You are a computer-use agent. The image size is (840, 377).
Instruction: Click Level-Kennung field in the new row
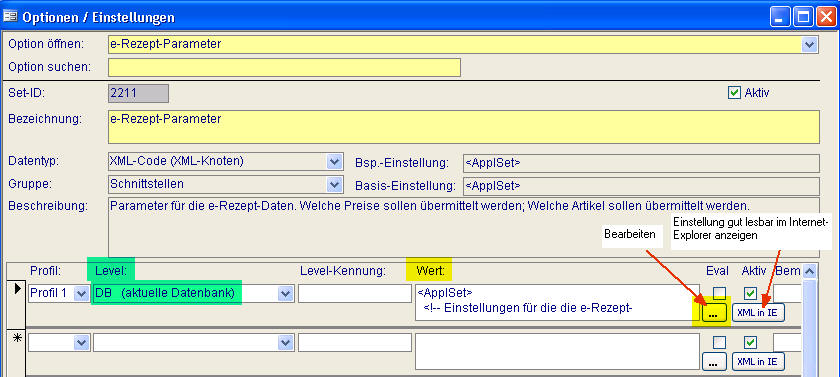click(x=355, y=343)
